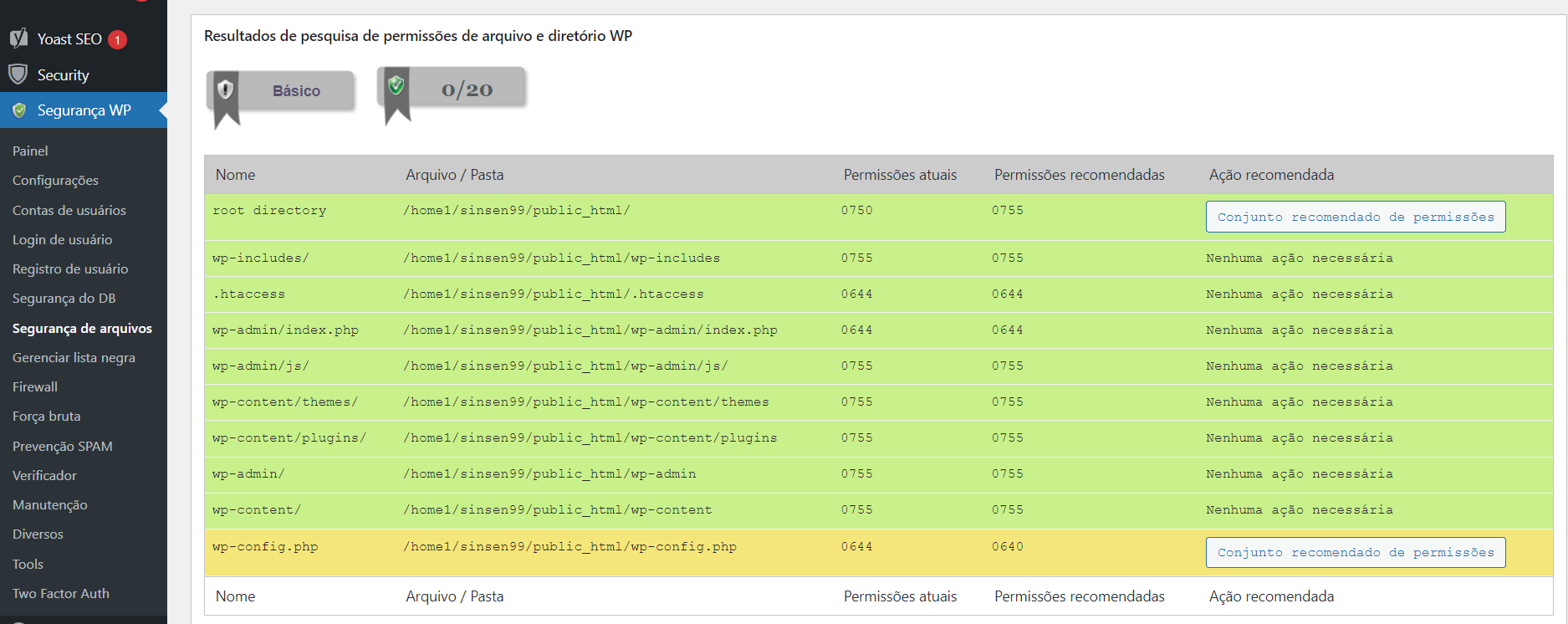Apply recommended permissions for wp-config.php
1568x624 pixels.
point(1356,552)
